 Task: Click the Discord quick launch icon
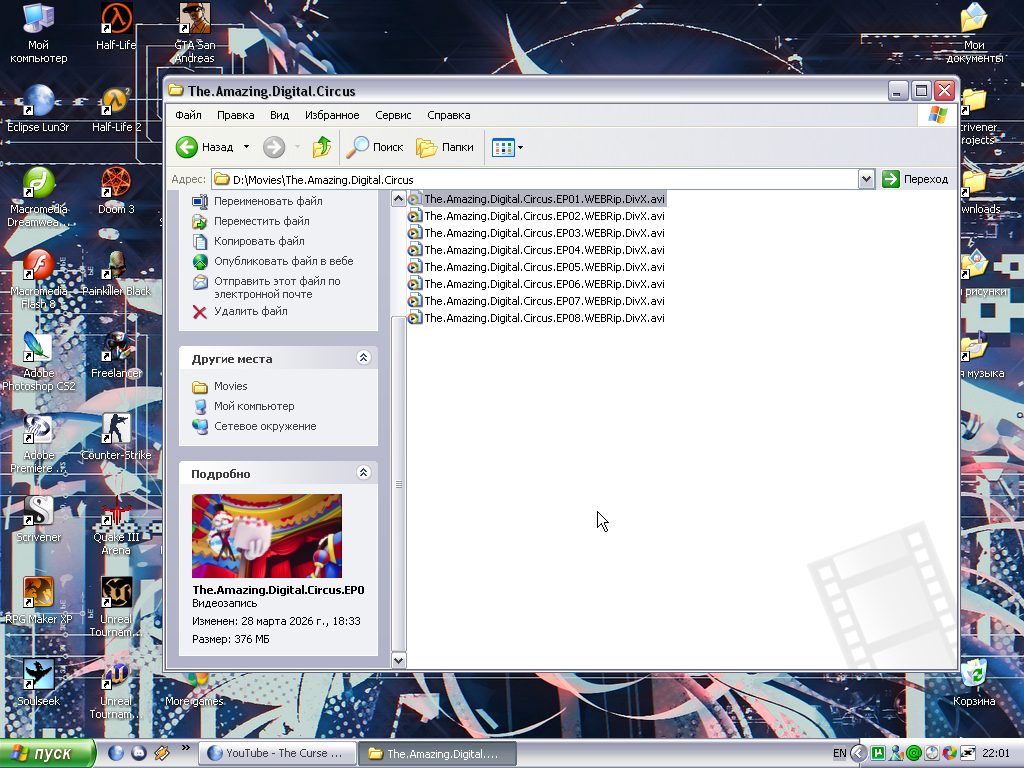138,753
